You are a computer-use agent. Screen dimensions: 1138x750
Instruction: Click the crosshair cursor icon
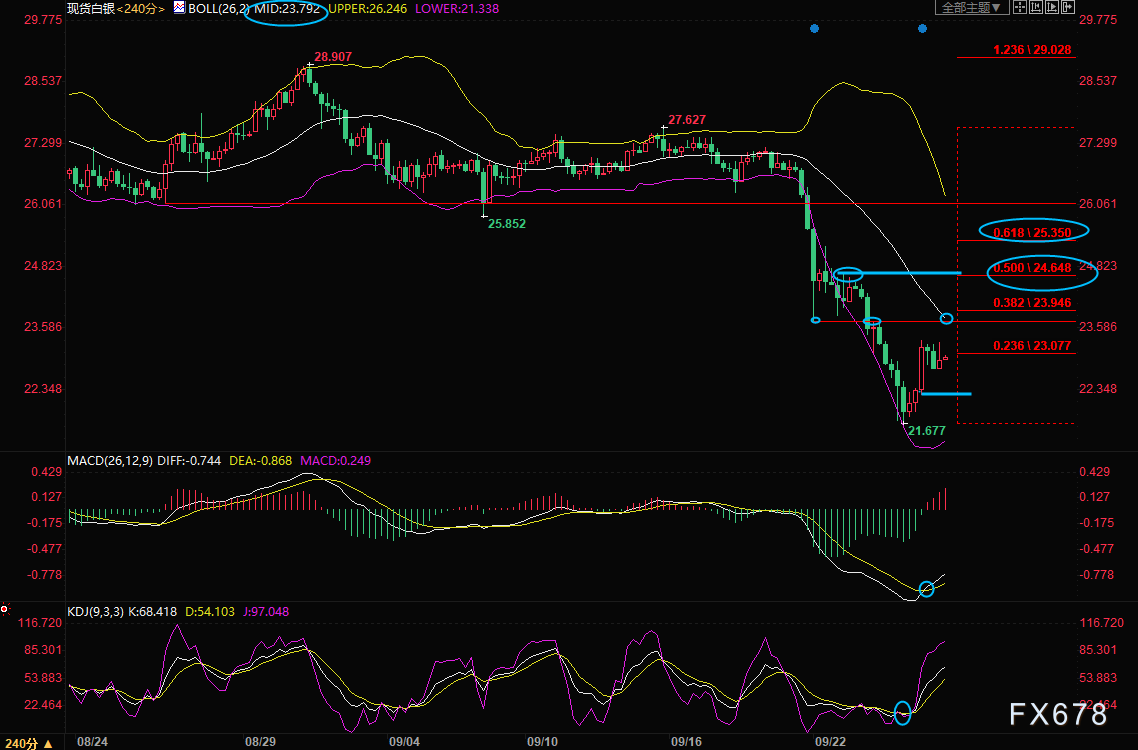click(1020, 7)
